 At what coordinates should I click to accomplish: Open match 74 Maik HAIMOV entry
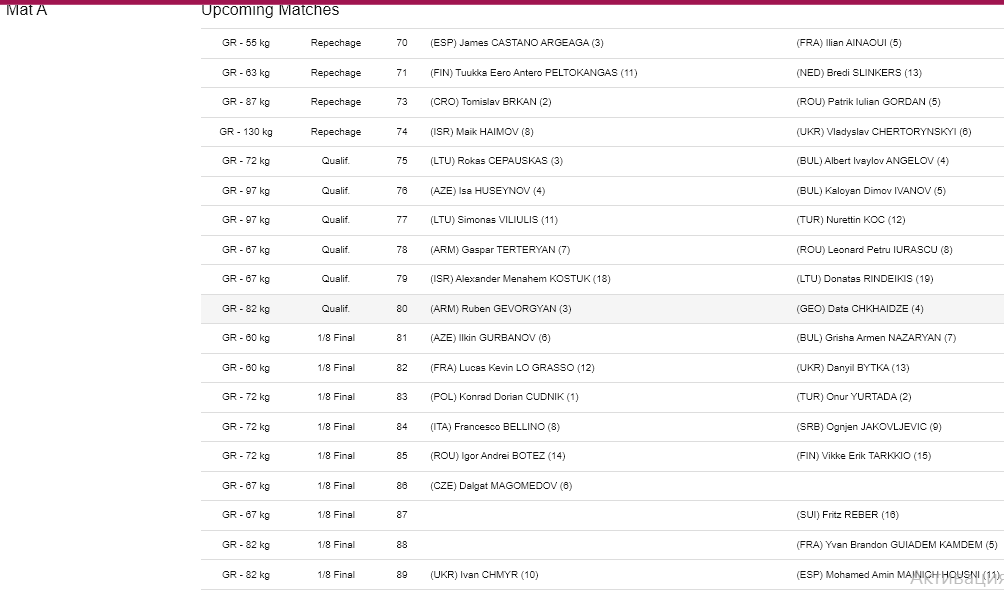click(482, 132)
